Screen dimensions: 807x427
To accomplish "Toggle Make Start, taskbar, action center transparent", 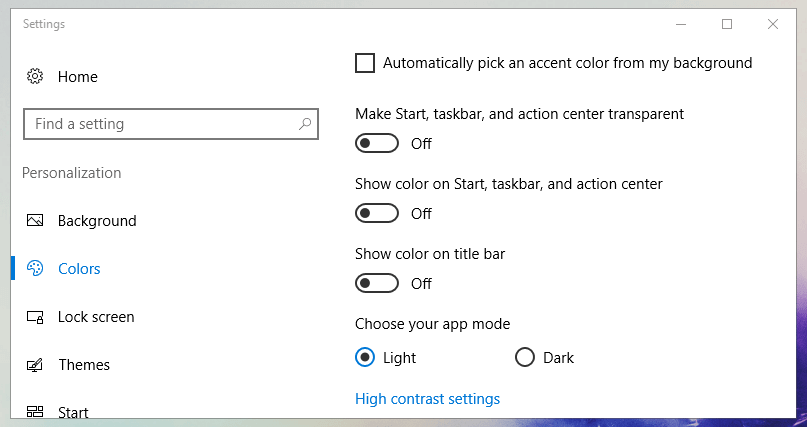I will [377, 144].
